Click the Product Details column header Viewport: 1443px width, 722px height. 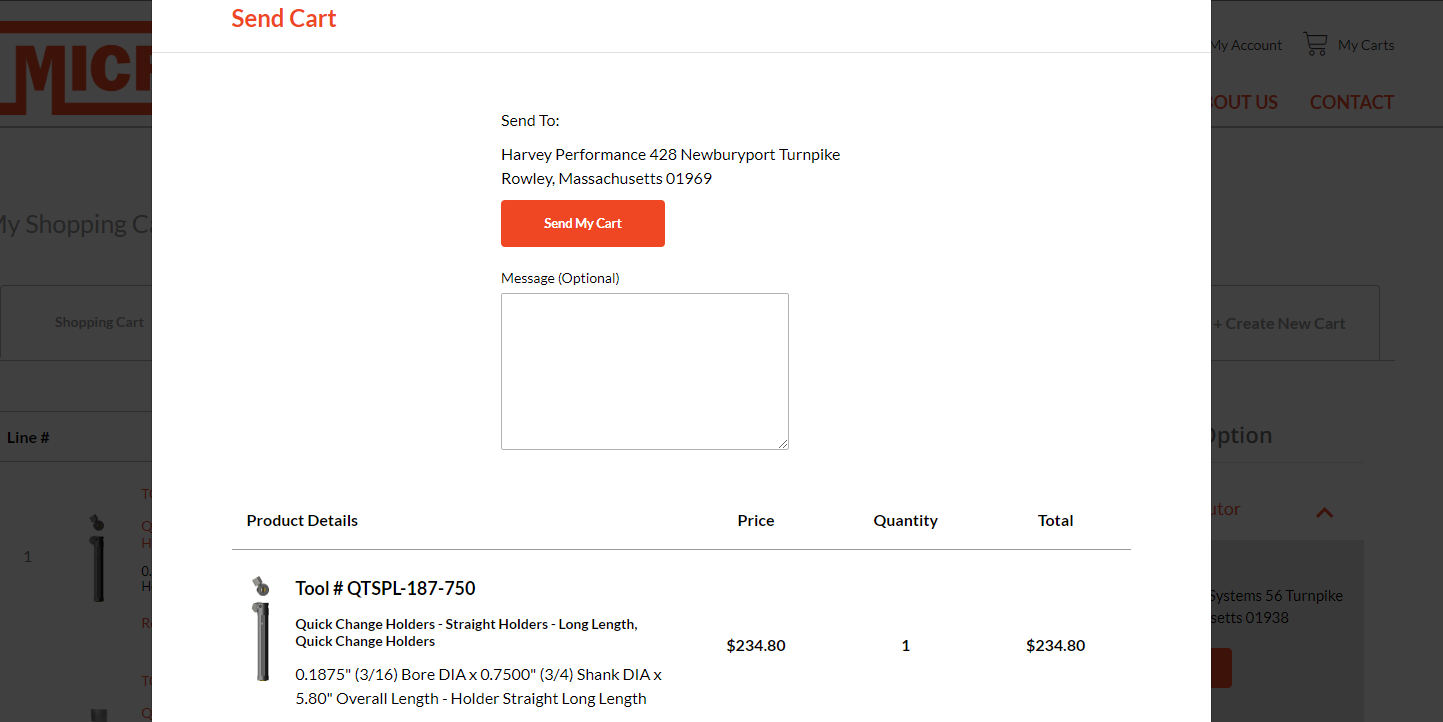(301, 520)
